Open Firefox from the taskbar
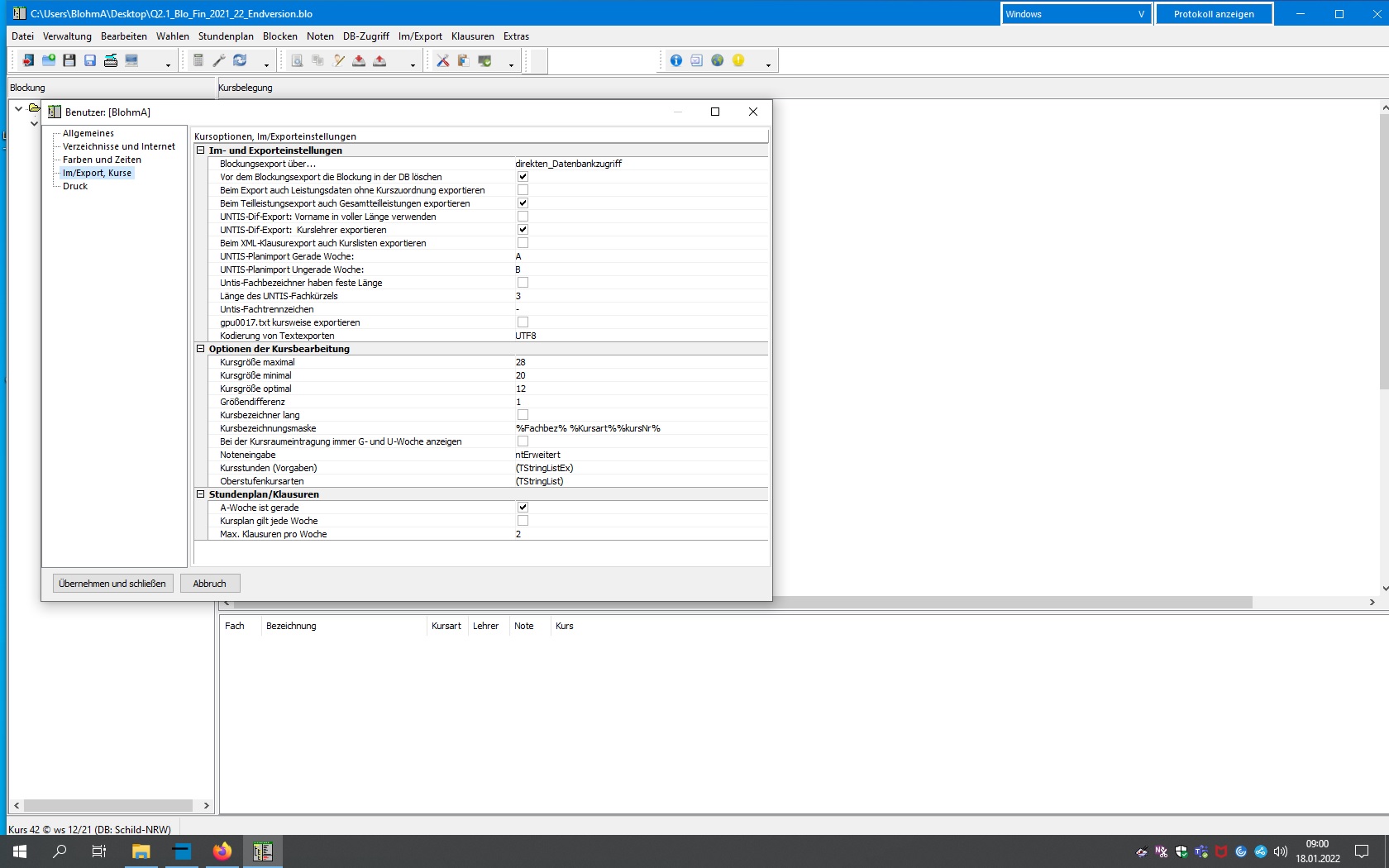The image size is (1389, 868). 222,851
